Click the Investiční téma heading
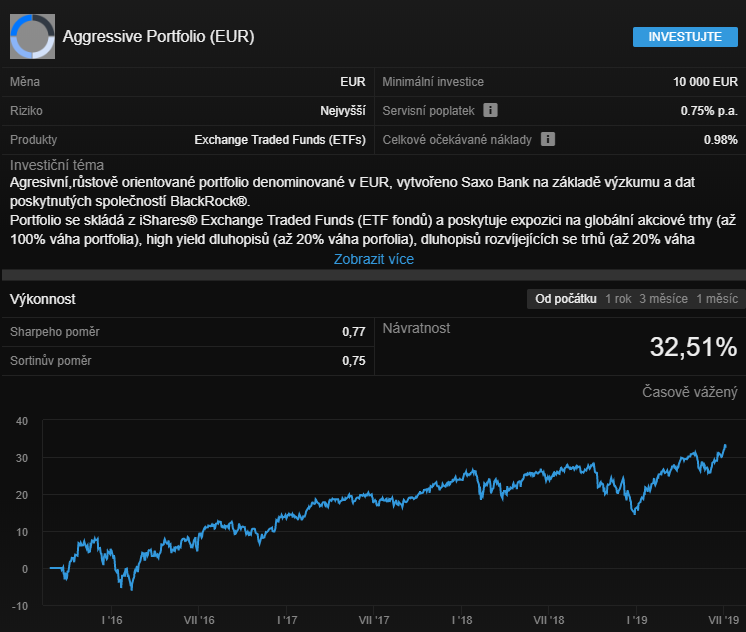This screenshot has width=746, height=632. tap(57, 165)
